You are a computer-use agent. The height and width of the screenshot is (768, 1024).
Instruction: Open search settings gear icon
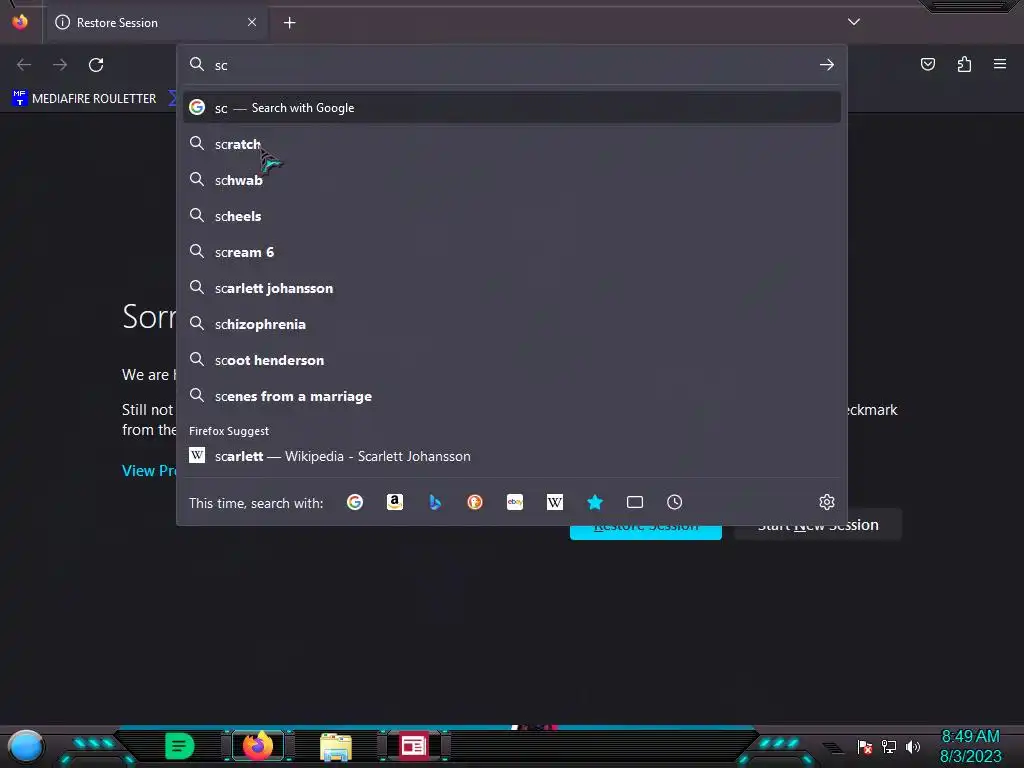(827, 502)
